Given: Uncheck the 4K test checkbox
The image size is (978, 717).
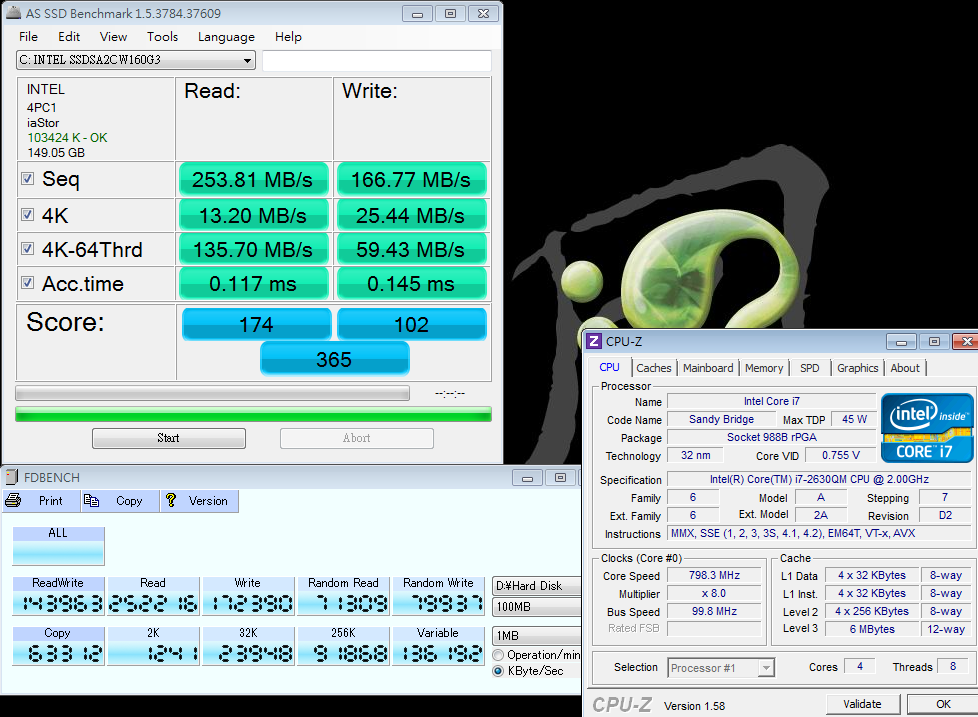Looking at the screenshot, I should [27, 214].
